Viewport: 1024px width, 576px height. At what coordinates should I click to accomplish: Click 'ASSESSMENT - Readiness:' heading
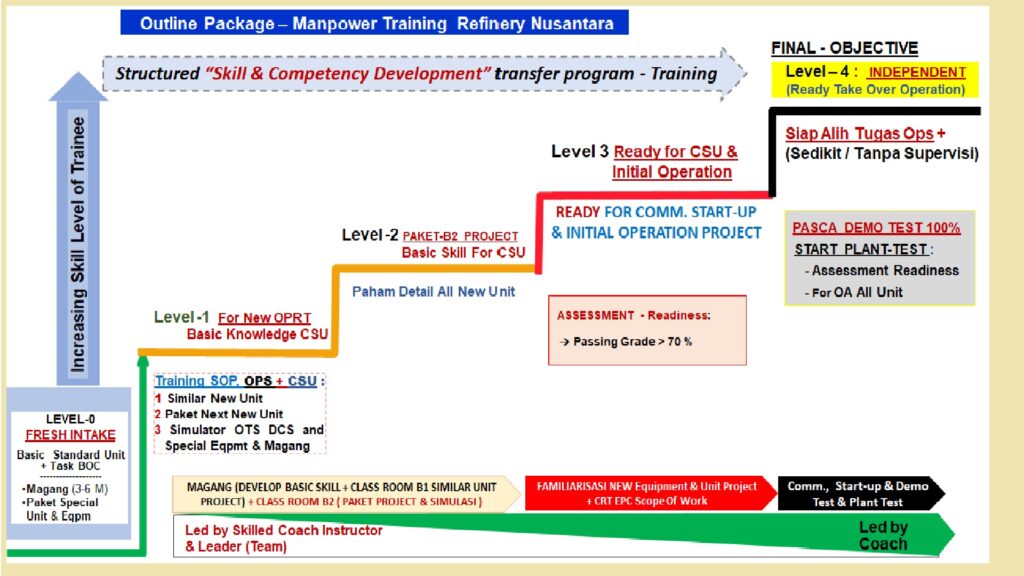coord(633,315)
